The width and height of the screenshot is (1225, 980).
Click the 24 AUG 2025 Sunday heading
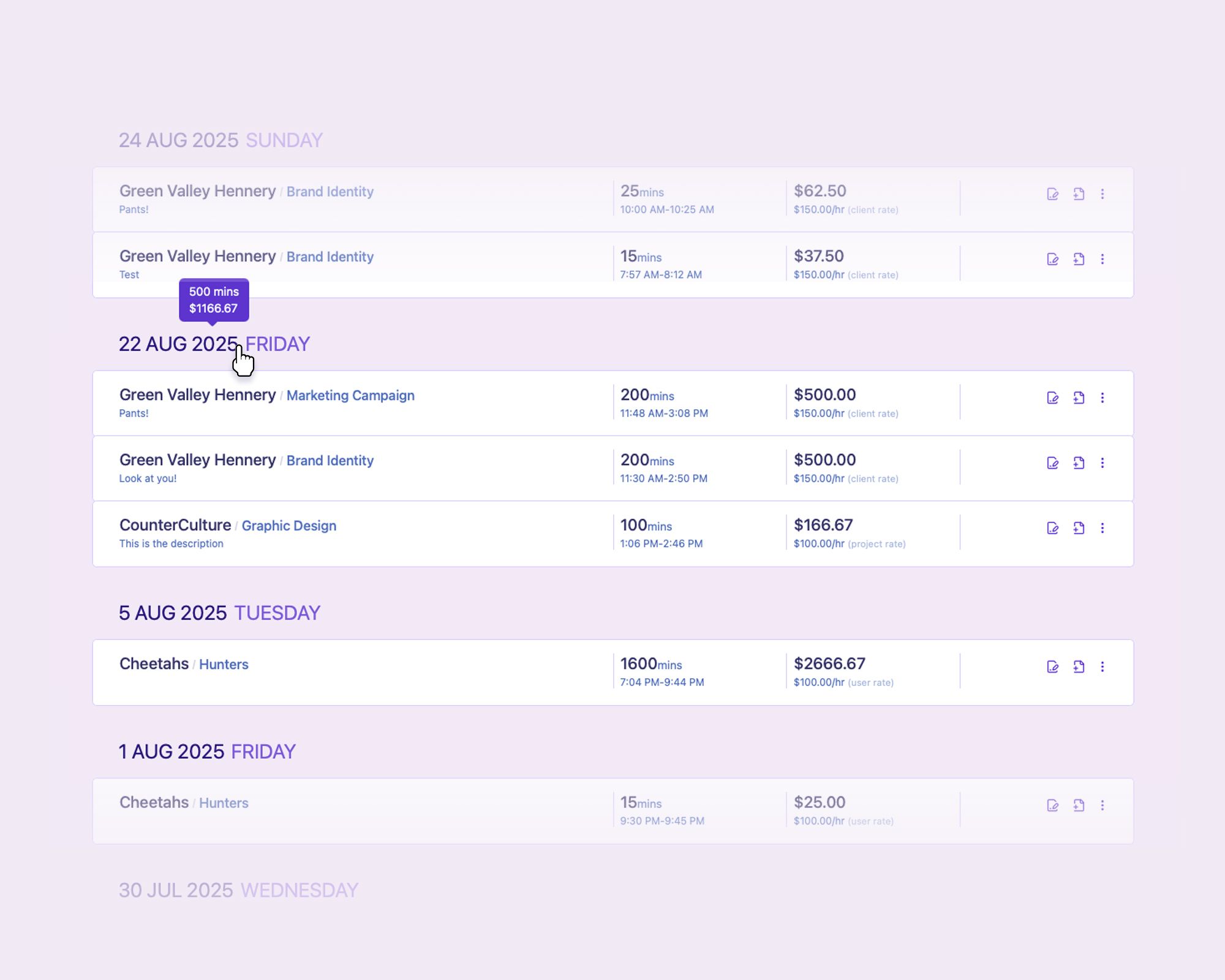(221, 140)
